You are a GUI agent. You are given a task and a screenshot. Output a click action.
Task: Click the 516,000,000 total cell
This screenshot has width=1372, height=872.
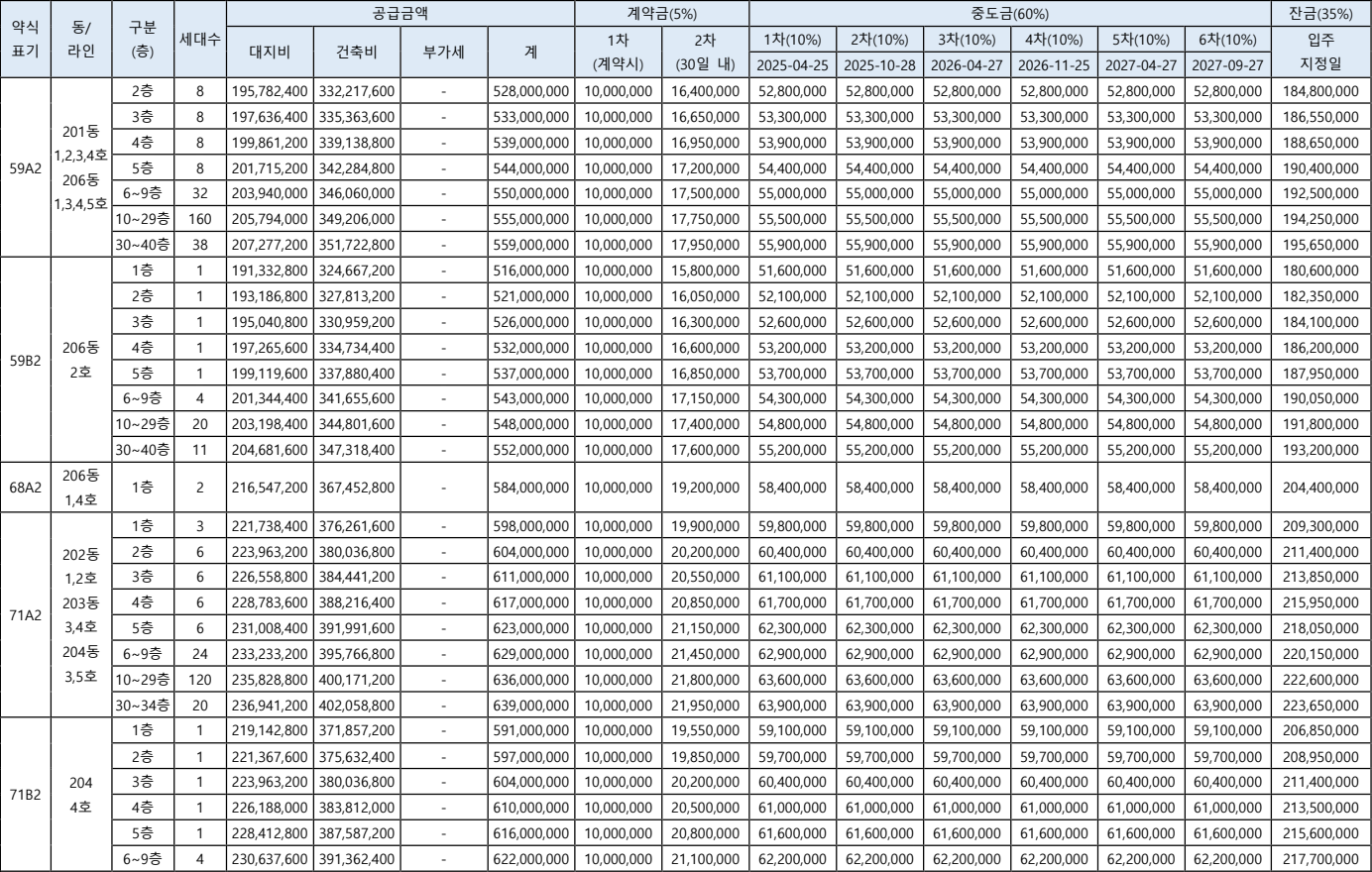[x=531, y=269]
